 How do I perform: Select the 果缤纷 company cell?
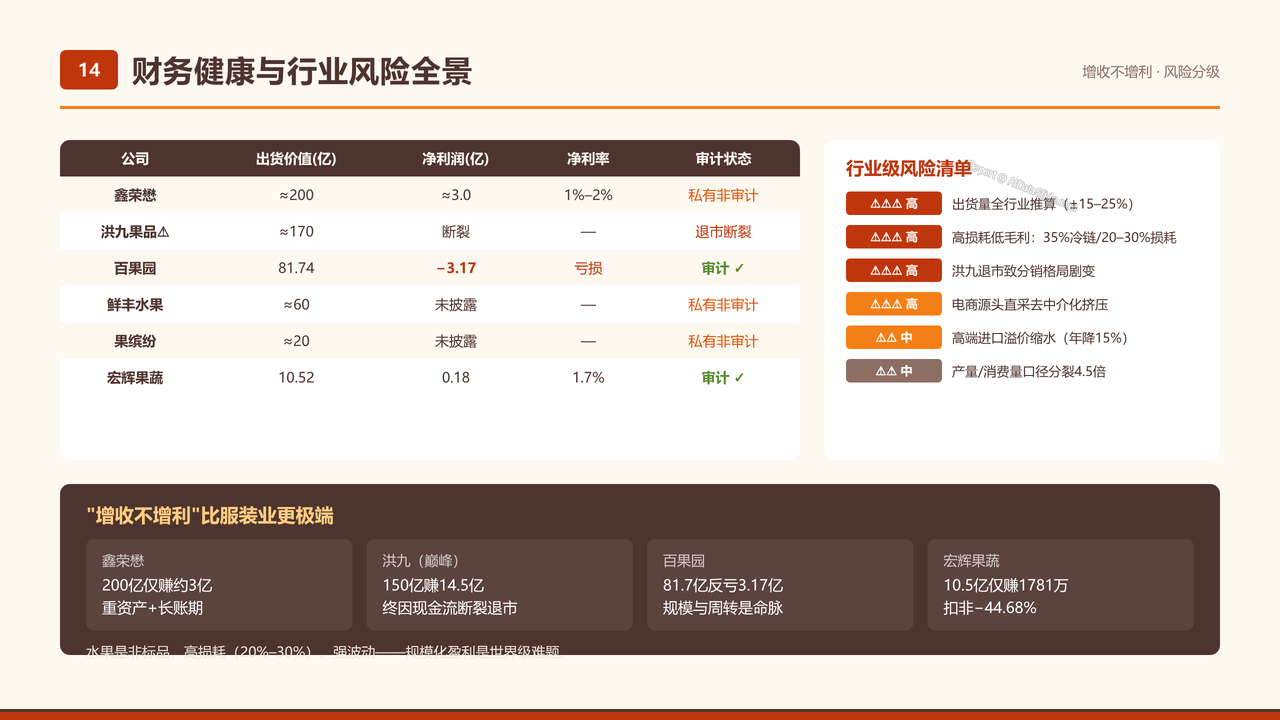135,341
